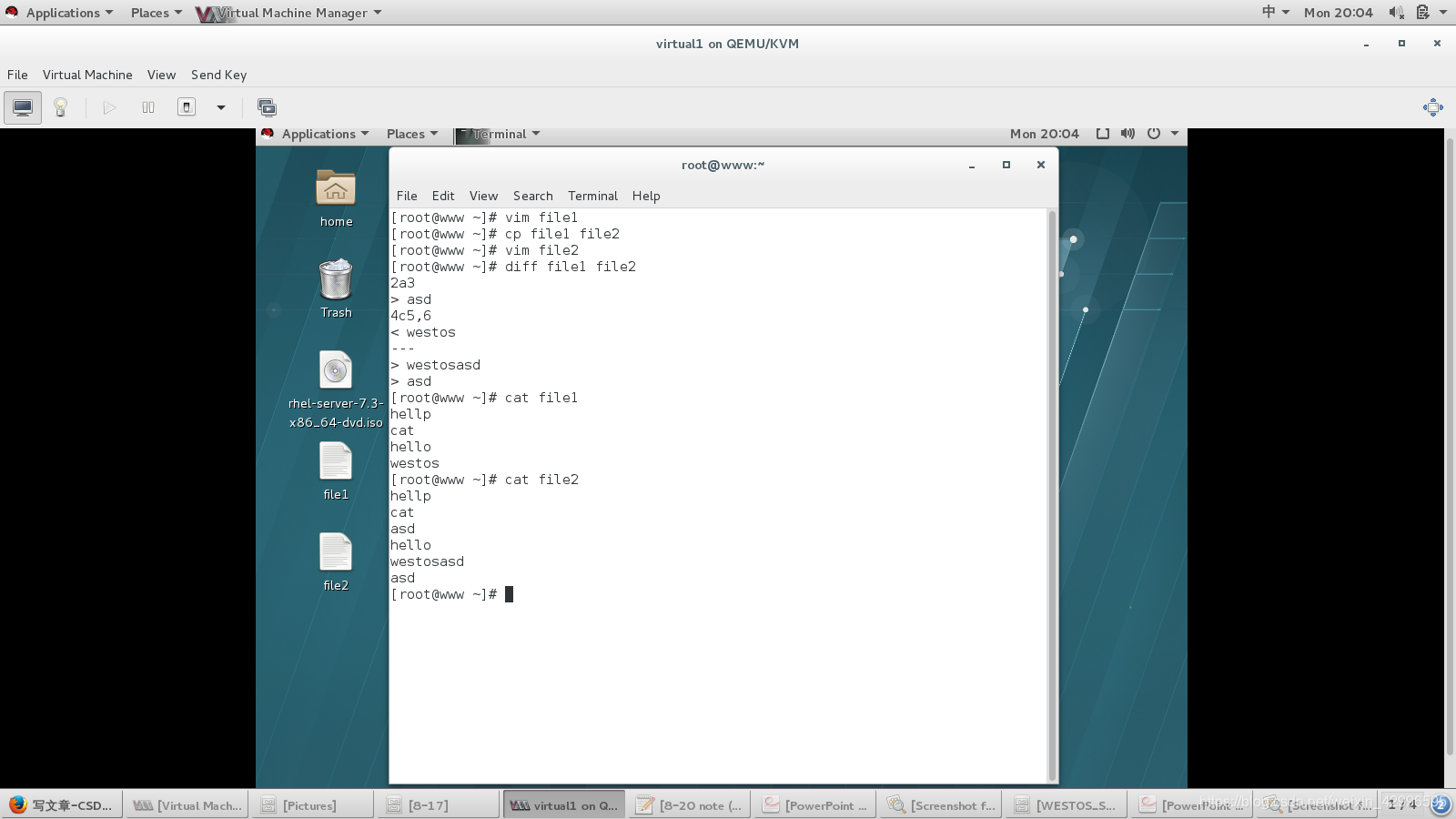Pause the virtual machine
The image size is (1456, 819).
[x=148, y=107]
